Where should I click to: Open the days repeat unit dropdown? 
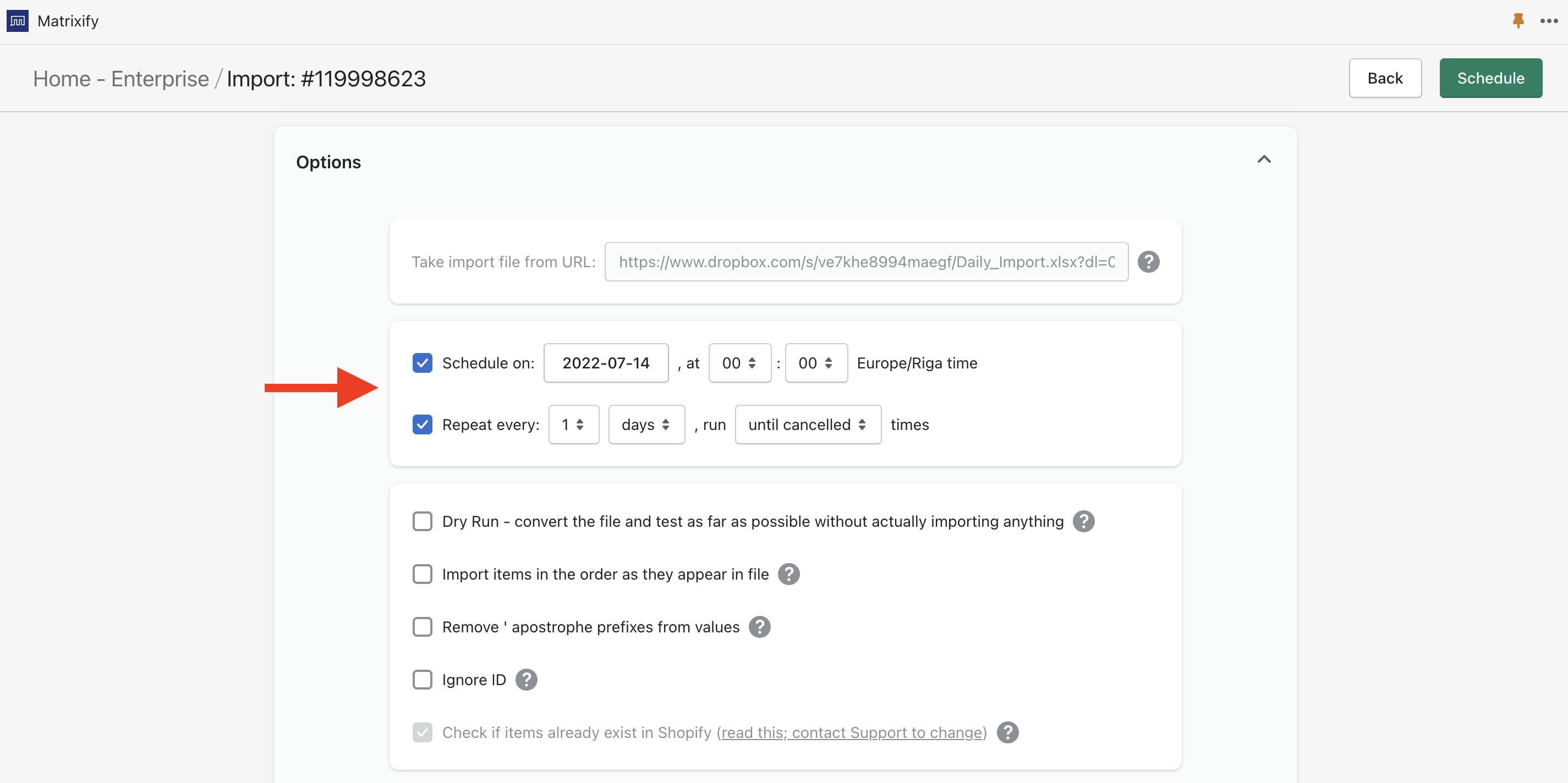point(646,424)
